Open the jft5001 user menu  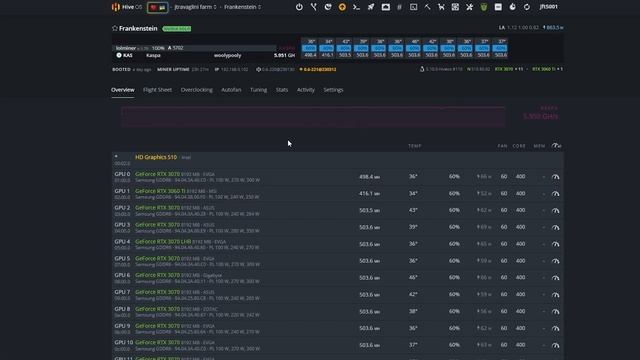tap(549, 7)
